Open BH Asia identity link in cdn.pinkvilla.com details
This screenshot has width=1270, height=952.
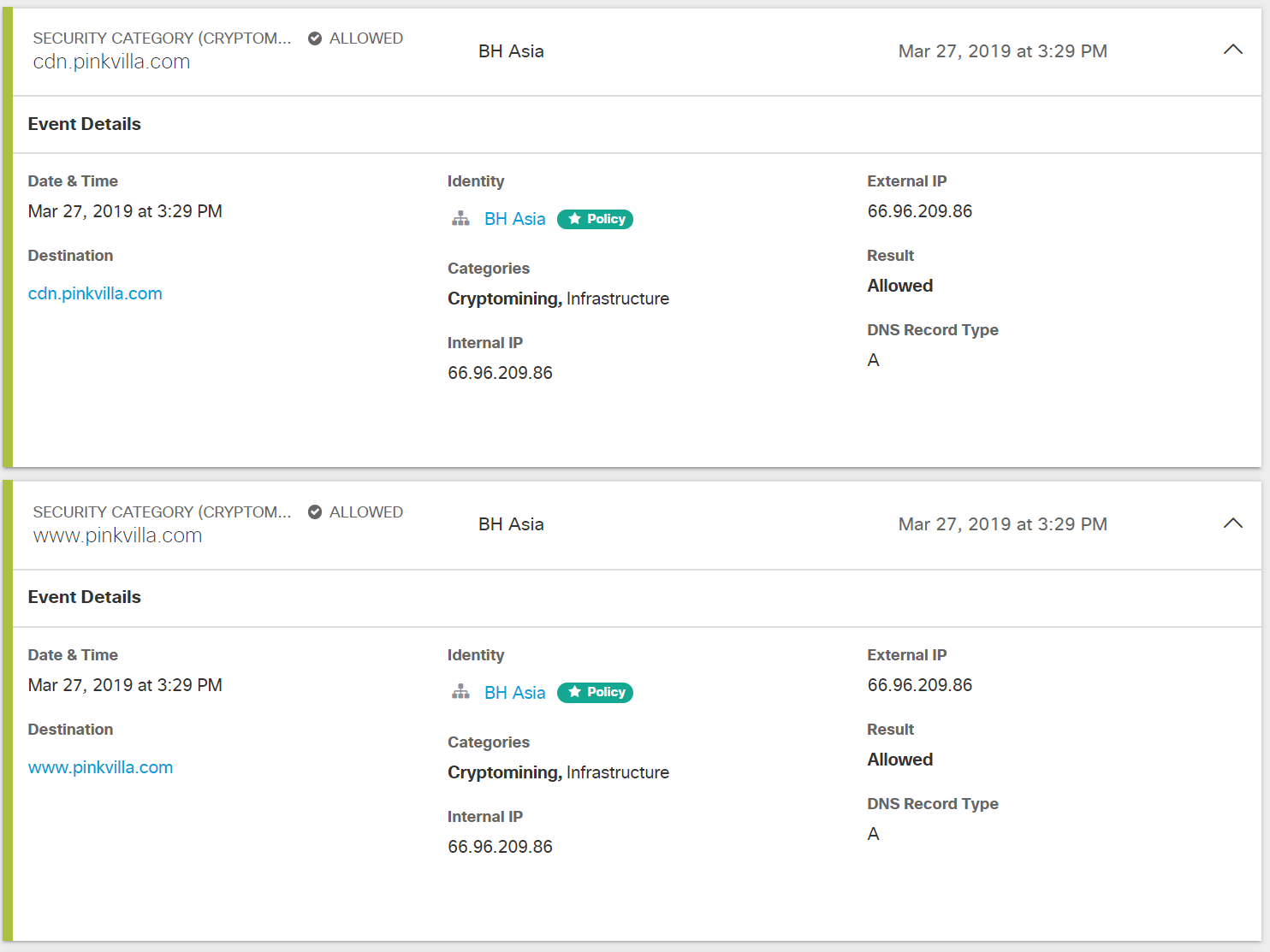click(514, 219)
